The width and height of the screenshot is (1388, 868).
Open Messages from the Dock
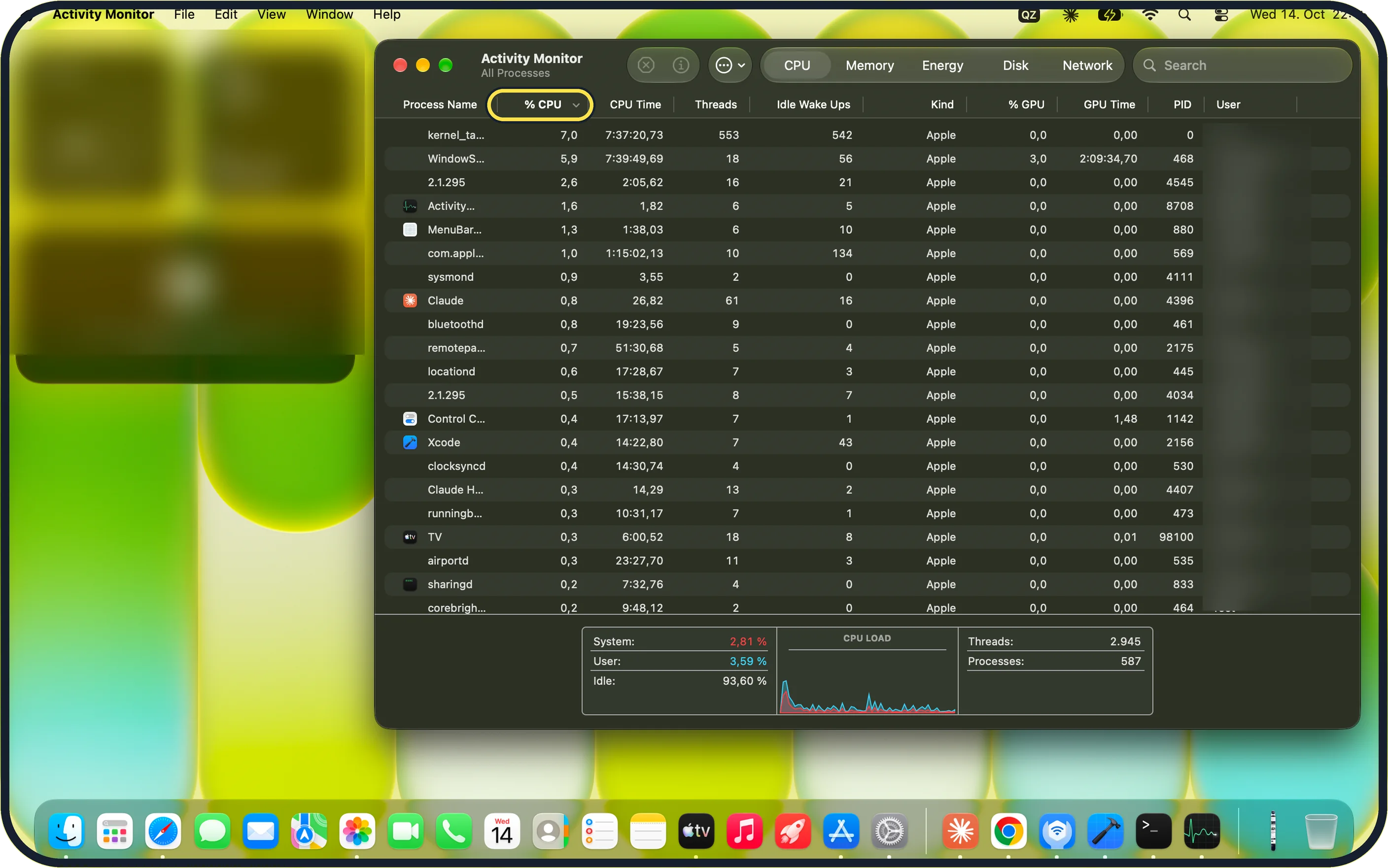[x=212, y=831]
